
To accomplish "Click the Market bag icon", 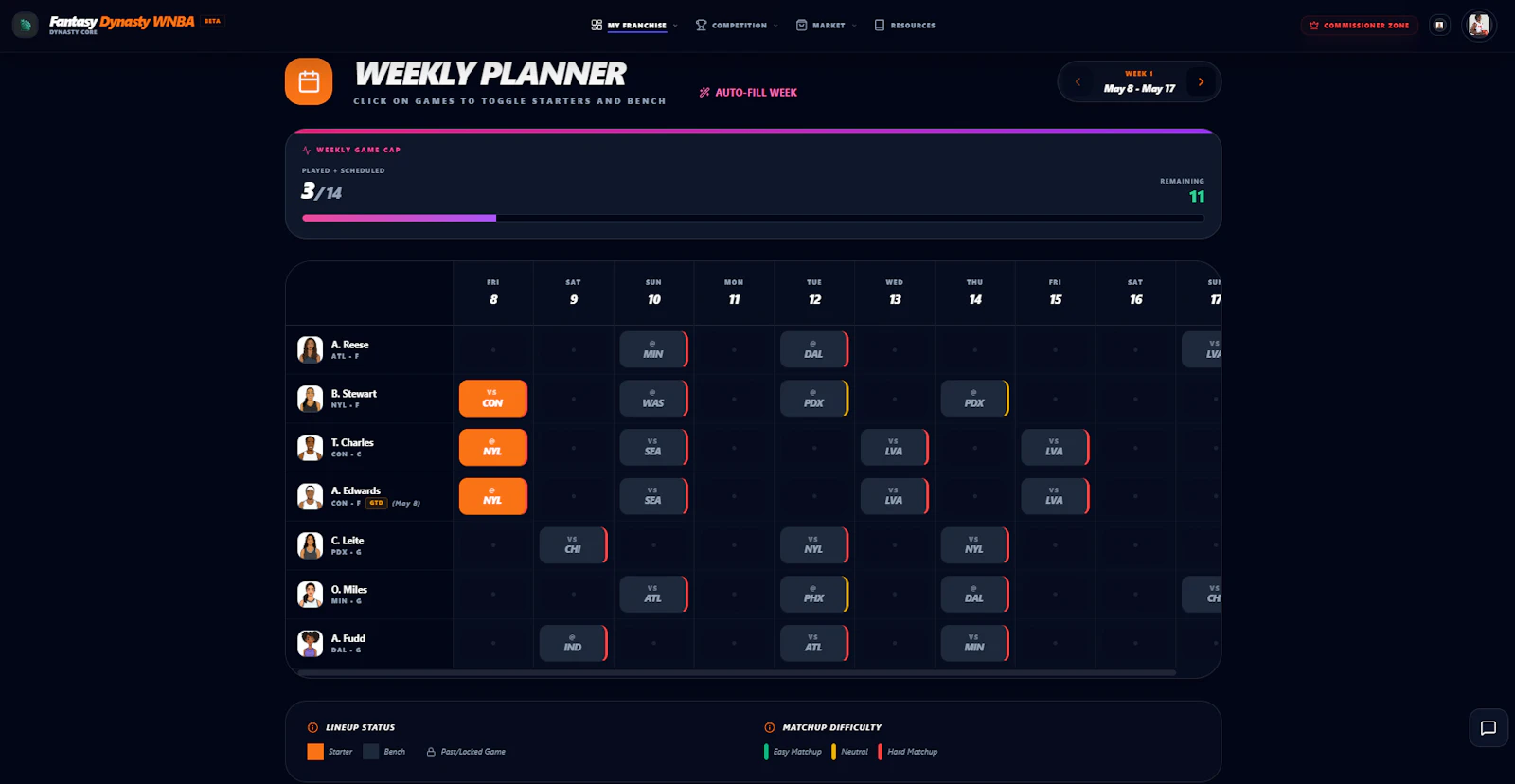I will coord(802,26).
